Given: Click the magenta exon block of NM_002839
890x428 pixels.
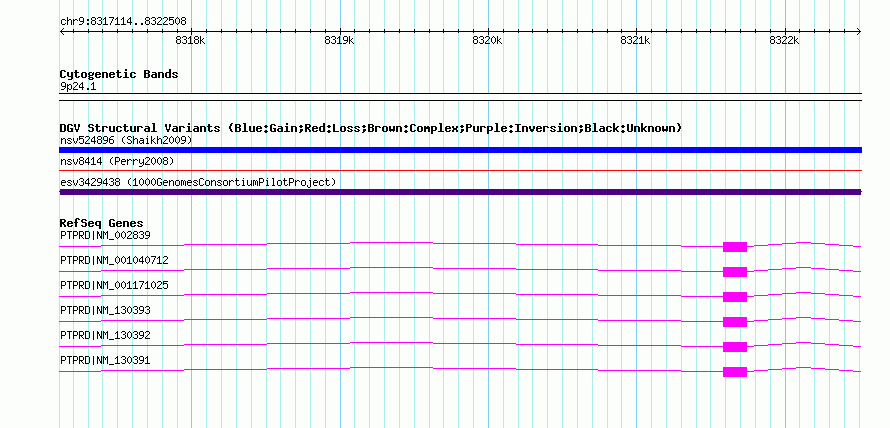Looking at the screenshot, I should click(735, 247).
